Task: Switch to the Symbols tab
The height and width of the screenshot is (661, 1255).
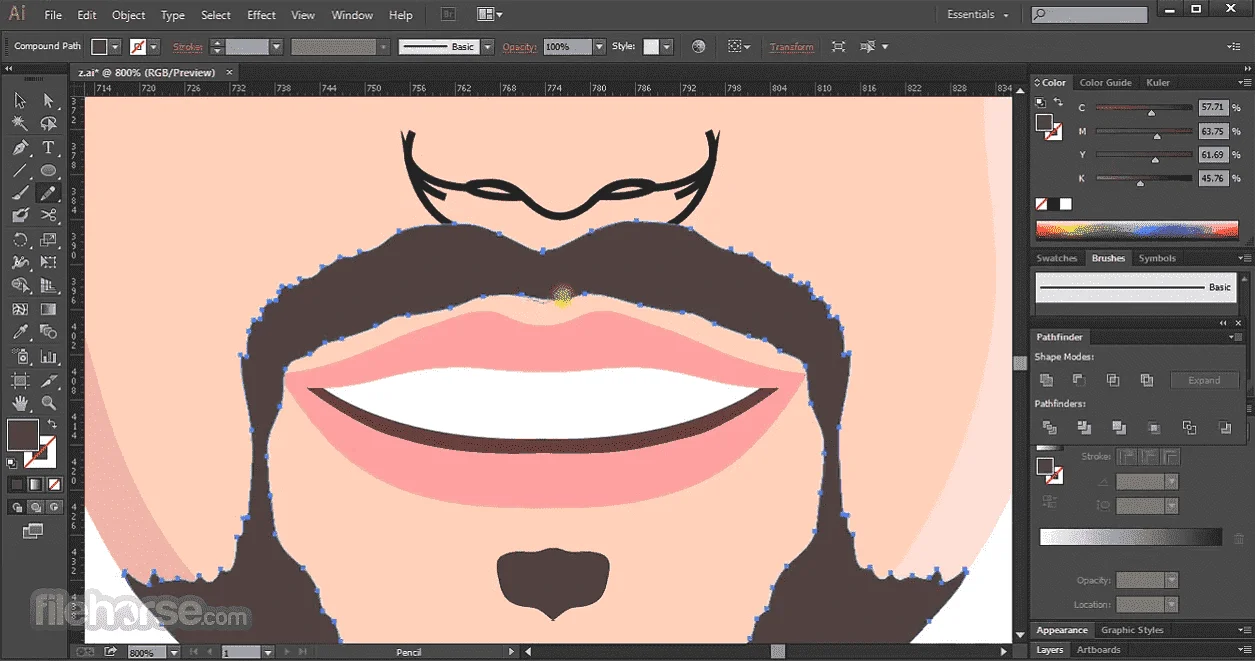Action: click(x=1157, y=258)
